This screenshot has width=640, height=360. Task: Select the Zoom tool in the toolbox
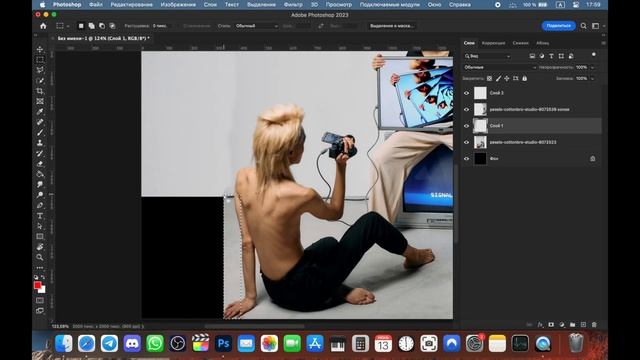click(40, 258)
